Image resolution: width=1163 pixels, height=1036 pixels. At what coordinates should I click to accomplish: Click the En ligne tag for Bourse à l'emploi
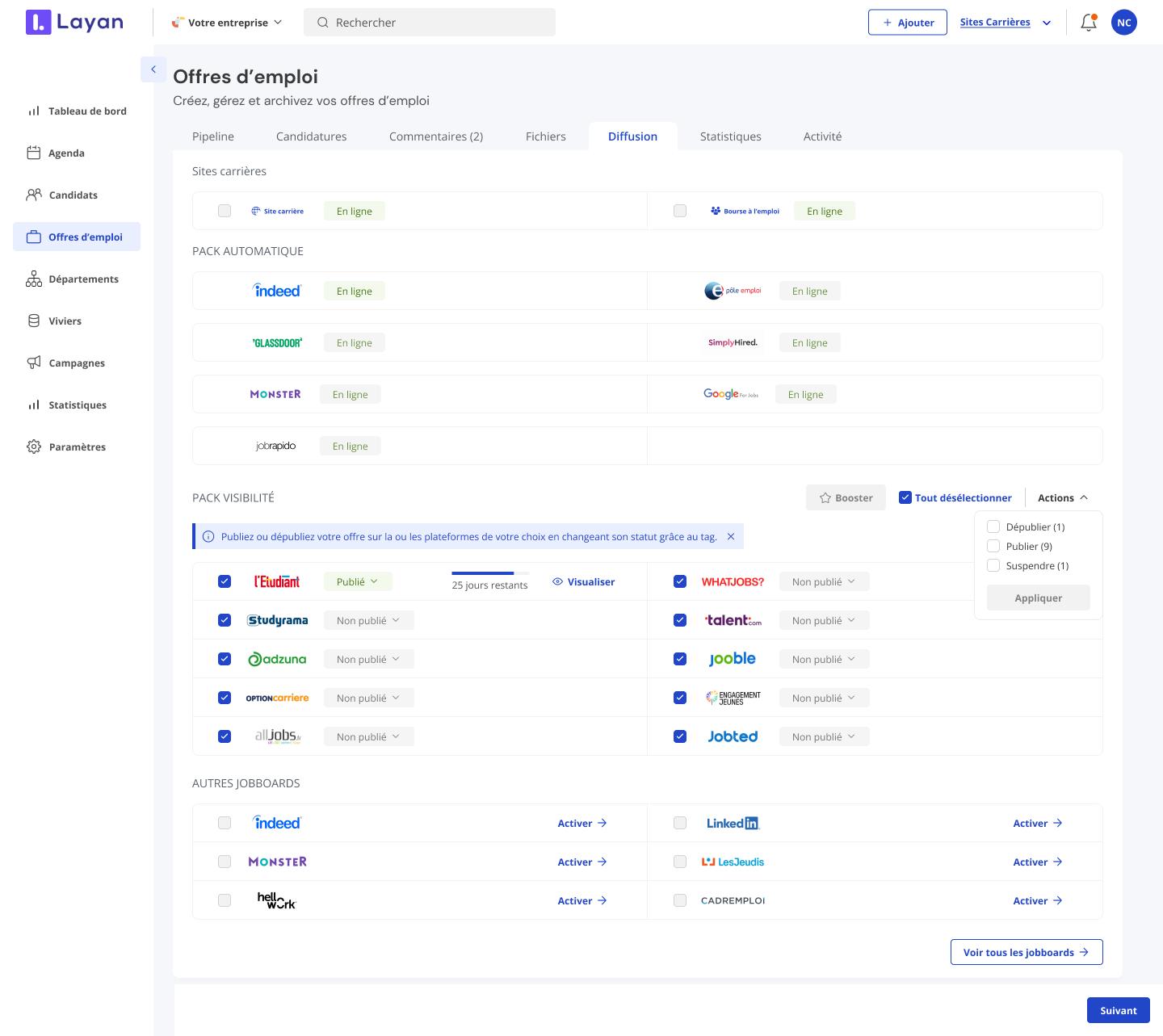tap(825, 211)
